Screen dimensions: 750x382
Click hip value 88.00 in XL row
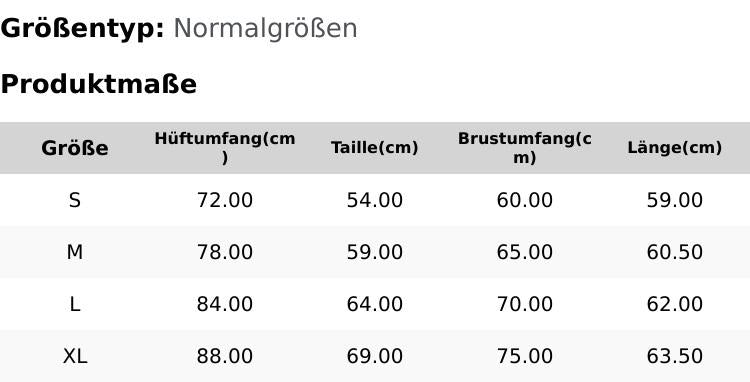tap(225, 356)
